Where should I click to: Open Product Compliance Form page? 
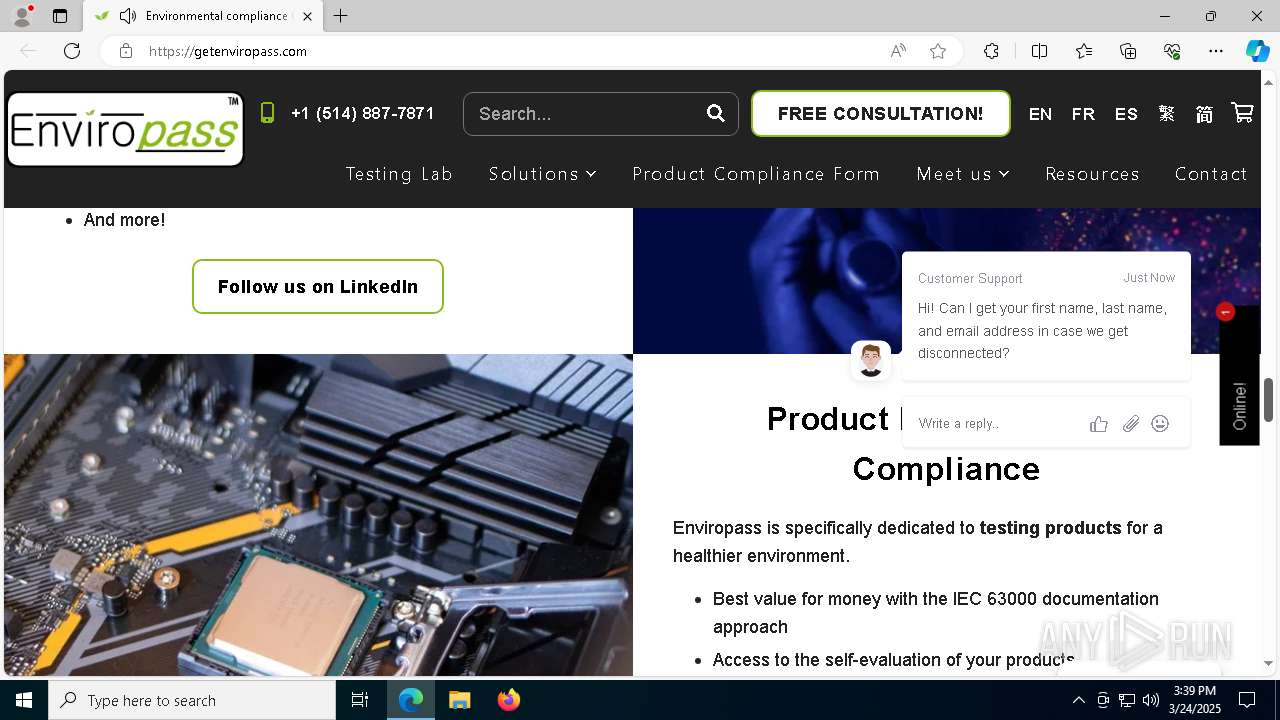756,174
